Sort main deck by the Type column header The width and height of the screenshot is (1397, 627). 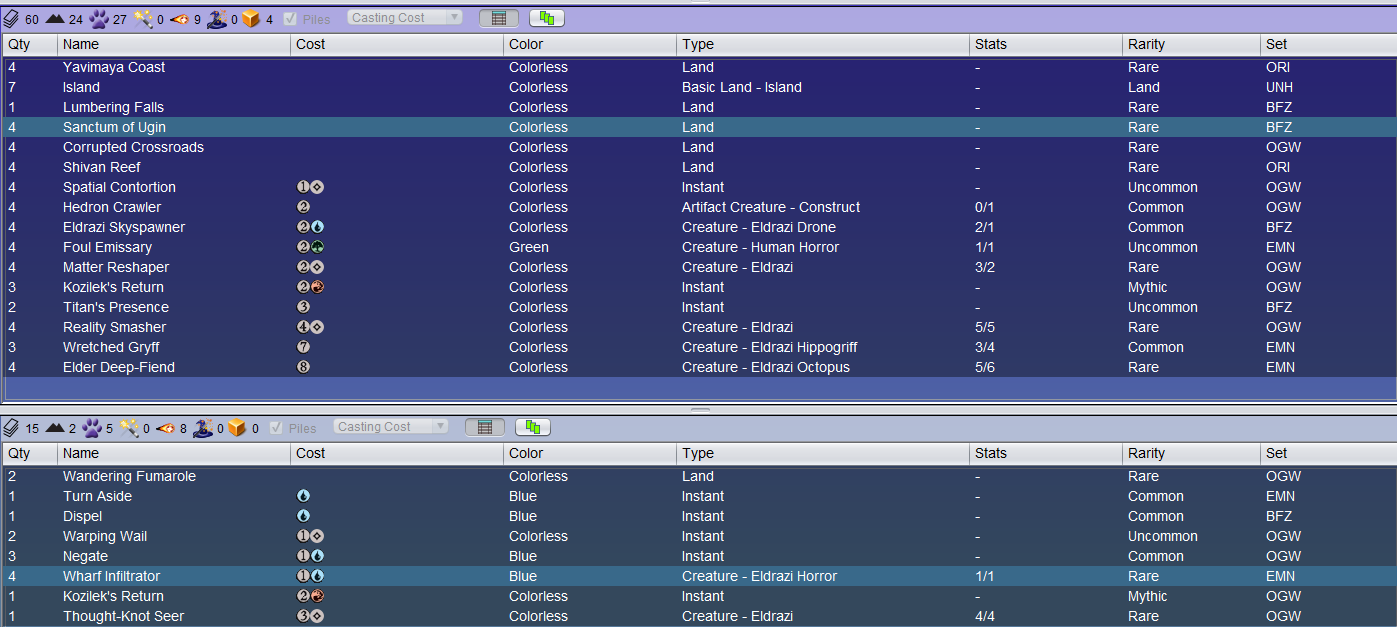[x=823, y=44]
